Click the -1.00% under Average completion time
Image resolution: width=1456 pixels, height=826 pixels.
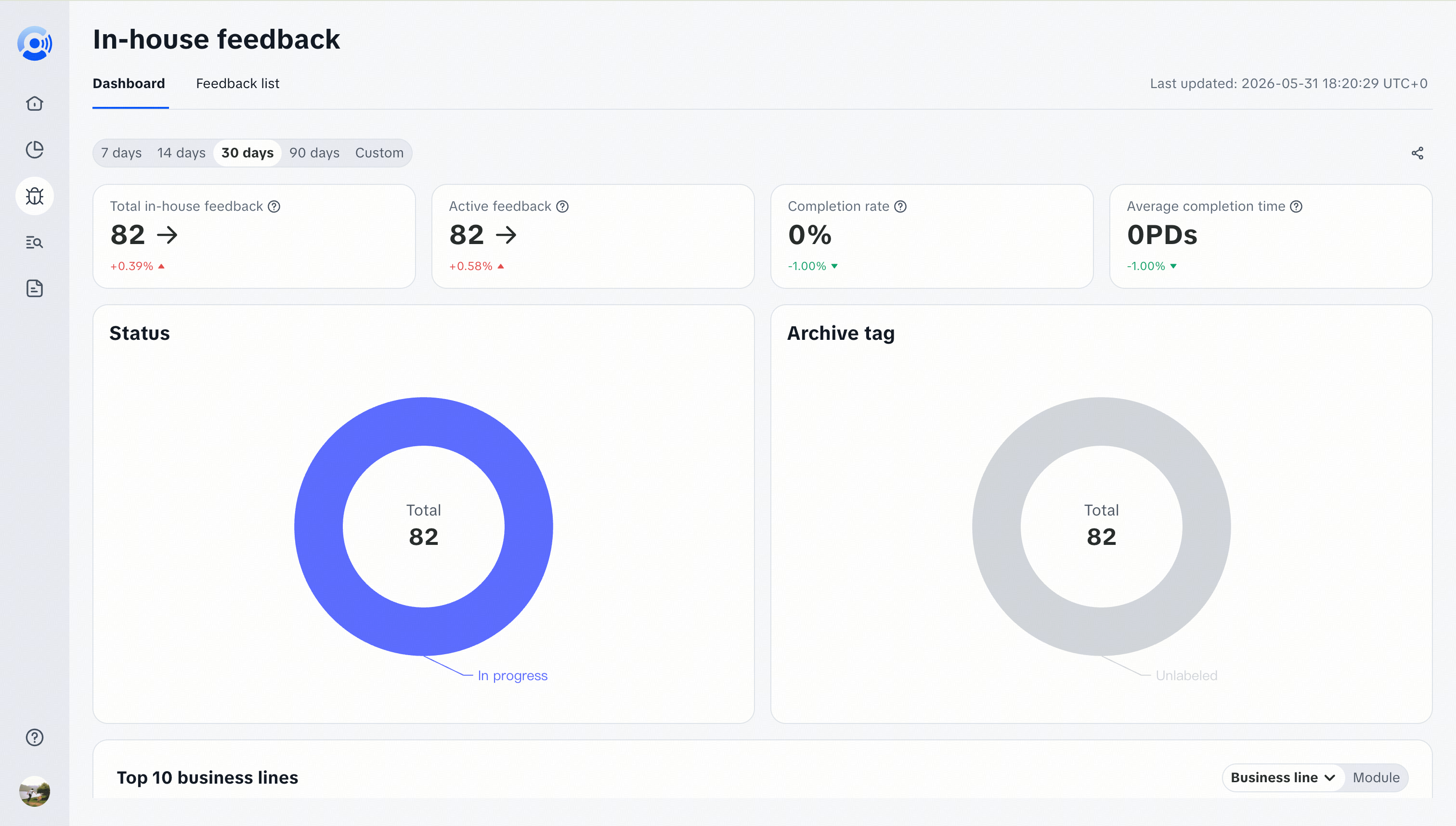pos(1152,266)
